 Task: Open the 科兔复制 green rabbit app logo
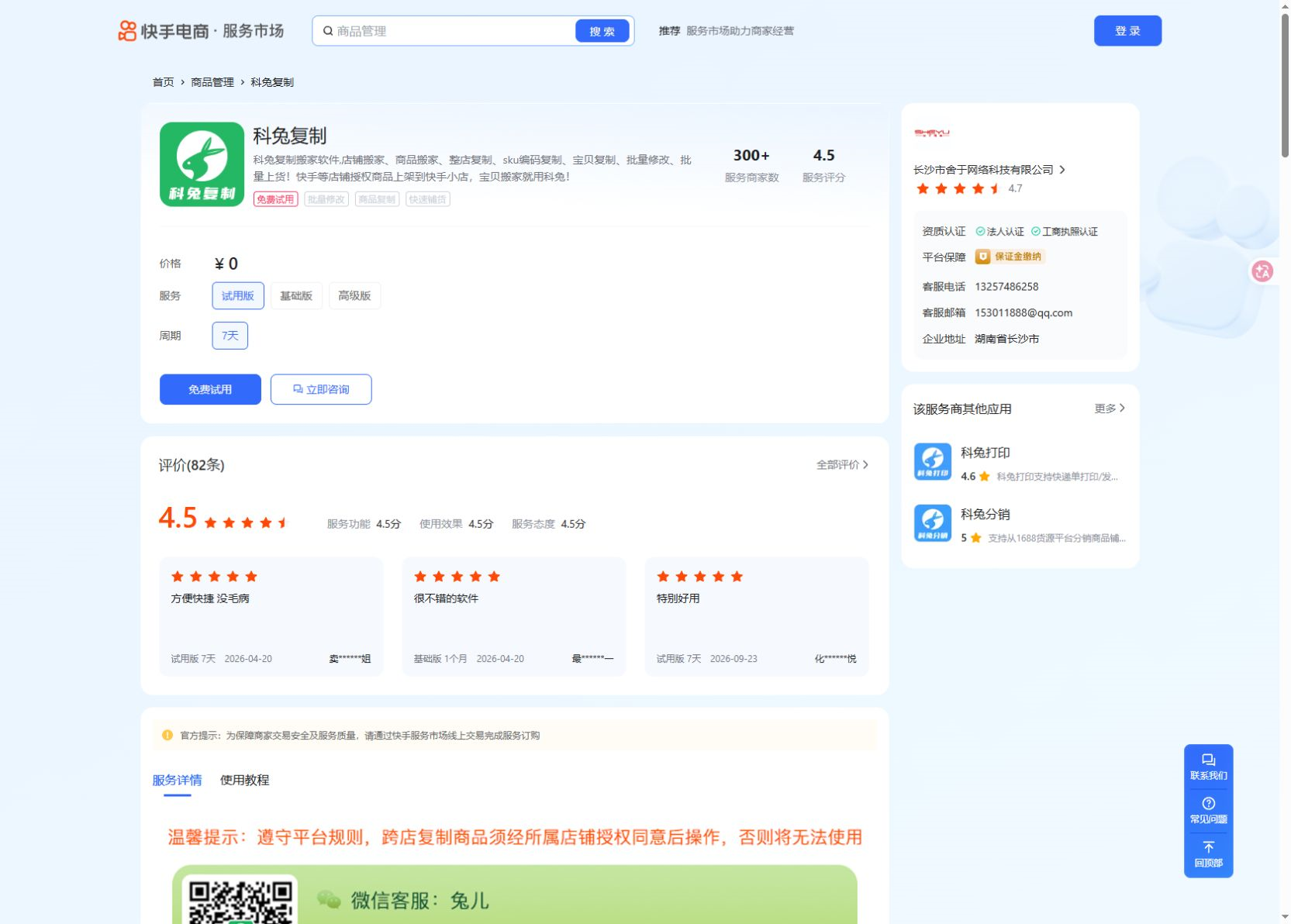(202, 164)
